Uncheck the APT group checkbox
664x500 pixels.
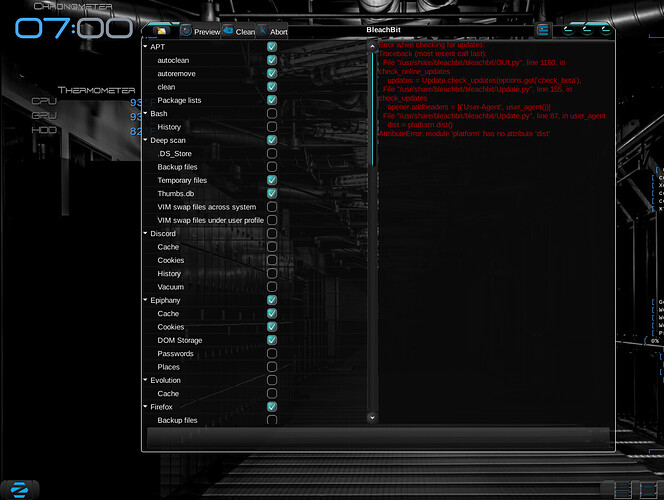point(272,47)
